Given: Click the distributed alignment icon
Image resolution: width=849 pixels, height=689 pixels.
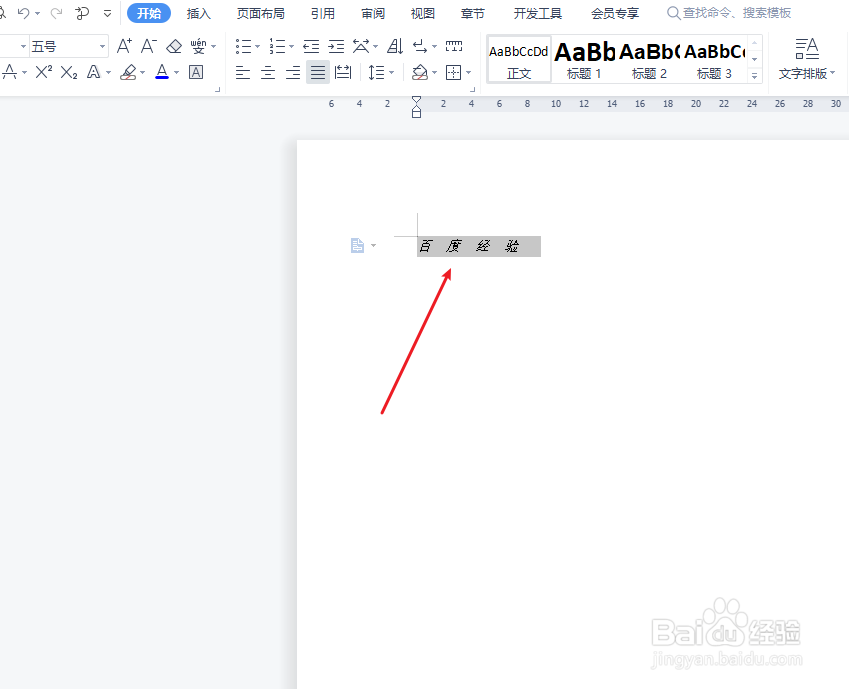Looking at the screenshot, I should tap(343, 72).
